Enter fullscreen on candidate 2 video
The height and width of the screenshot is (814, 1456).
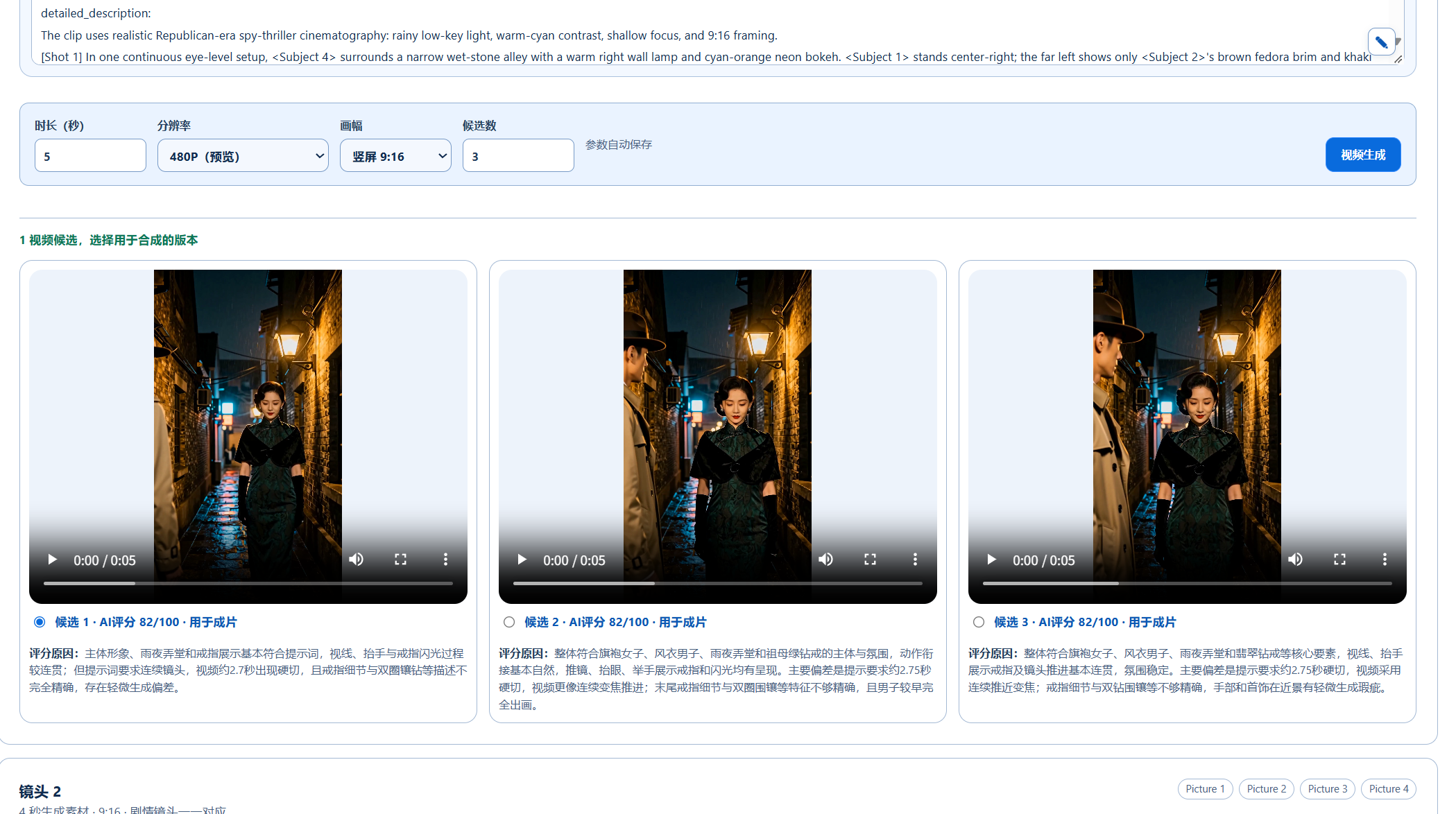coord(870,560)
